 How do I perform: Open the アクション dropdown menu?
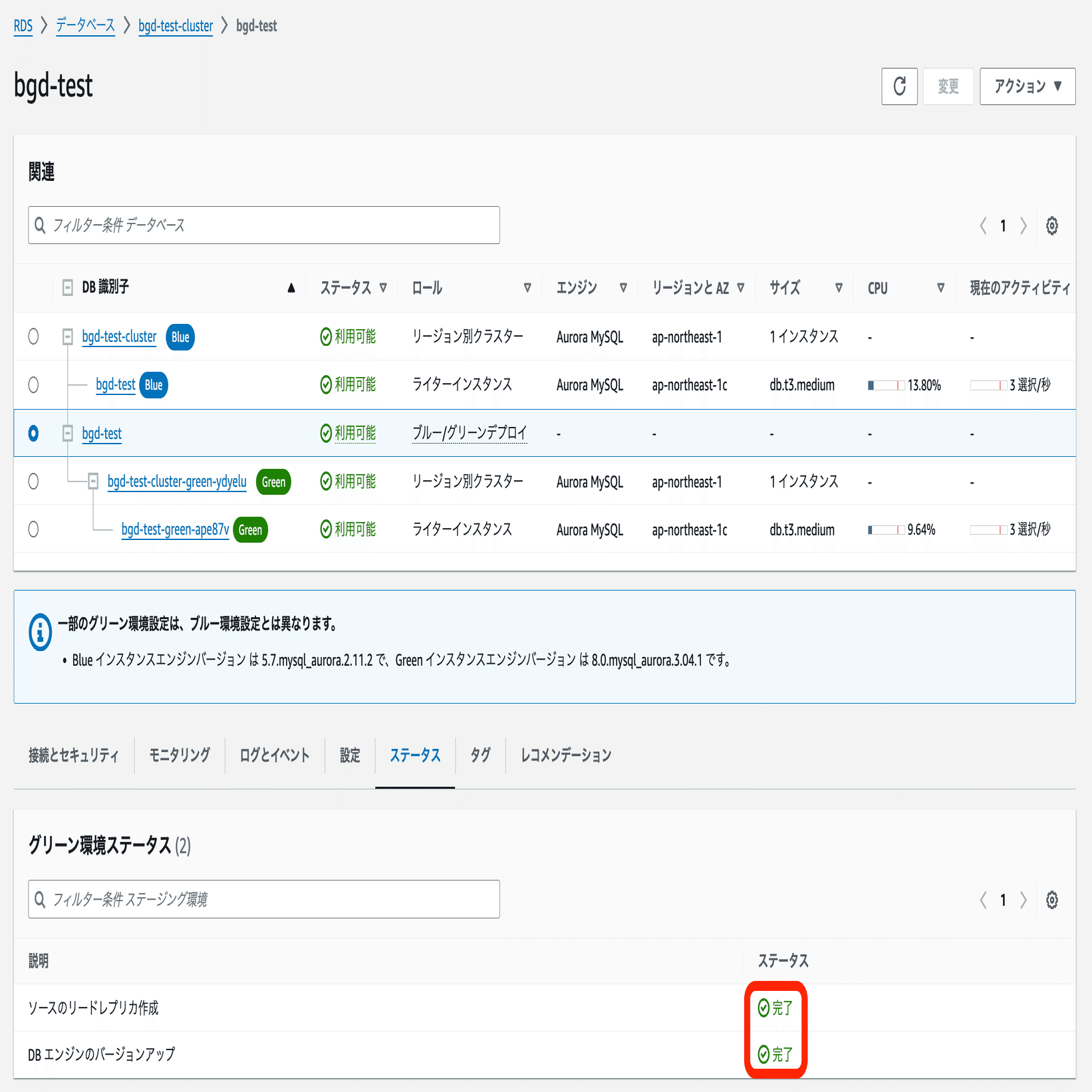coord(1027,85)
